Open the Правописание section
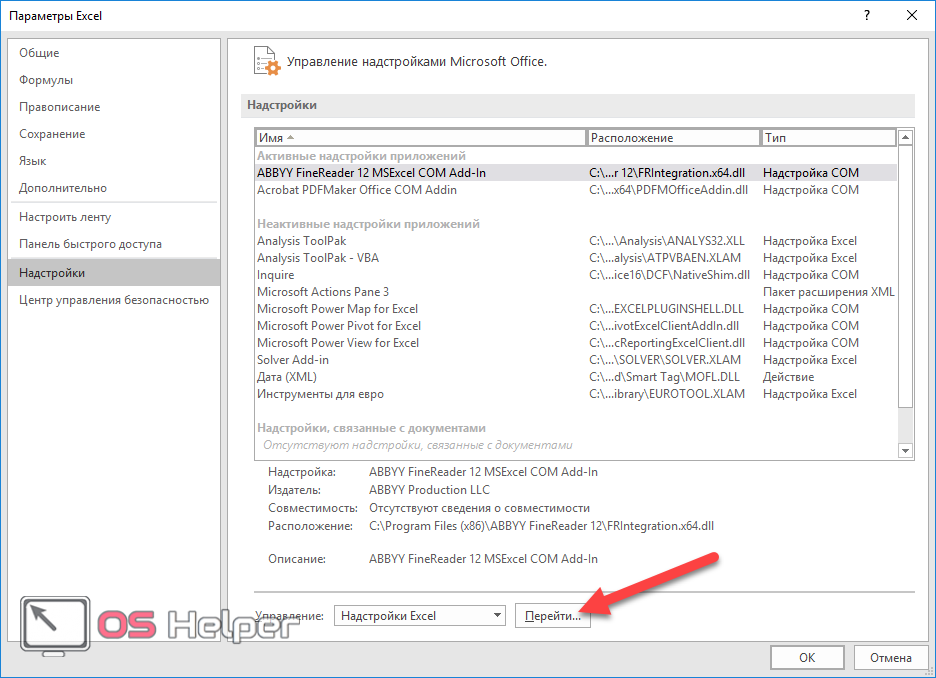Screen dimensions: 936x678 coord(59,107)
